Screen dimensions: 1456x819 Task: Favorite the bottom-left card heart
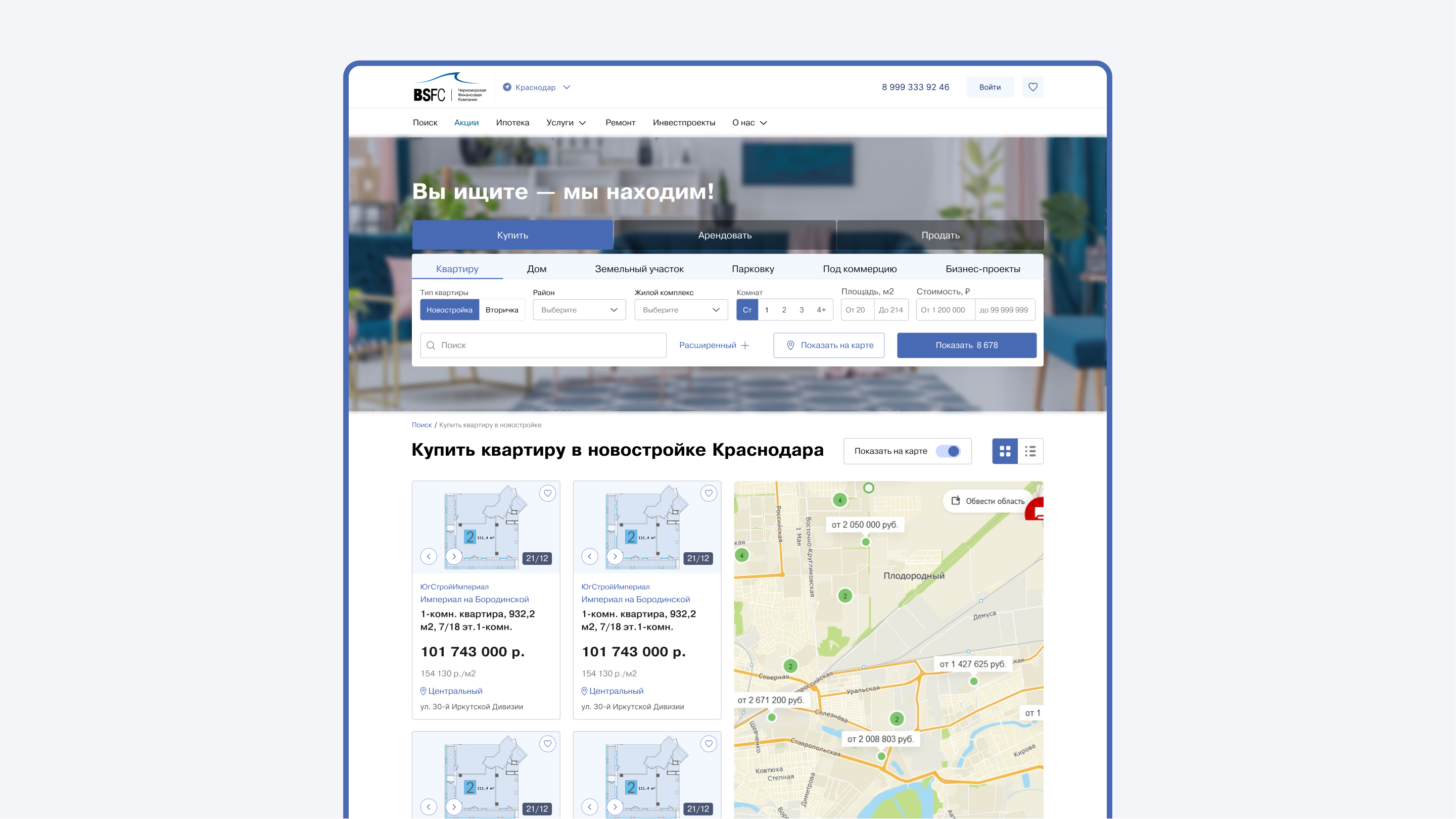547,744
